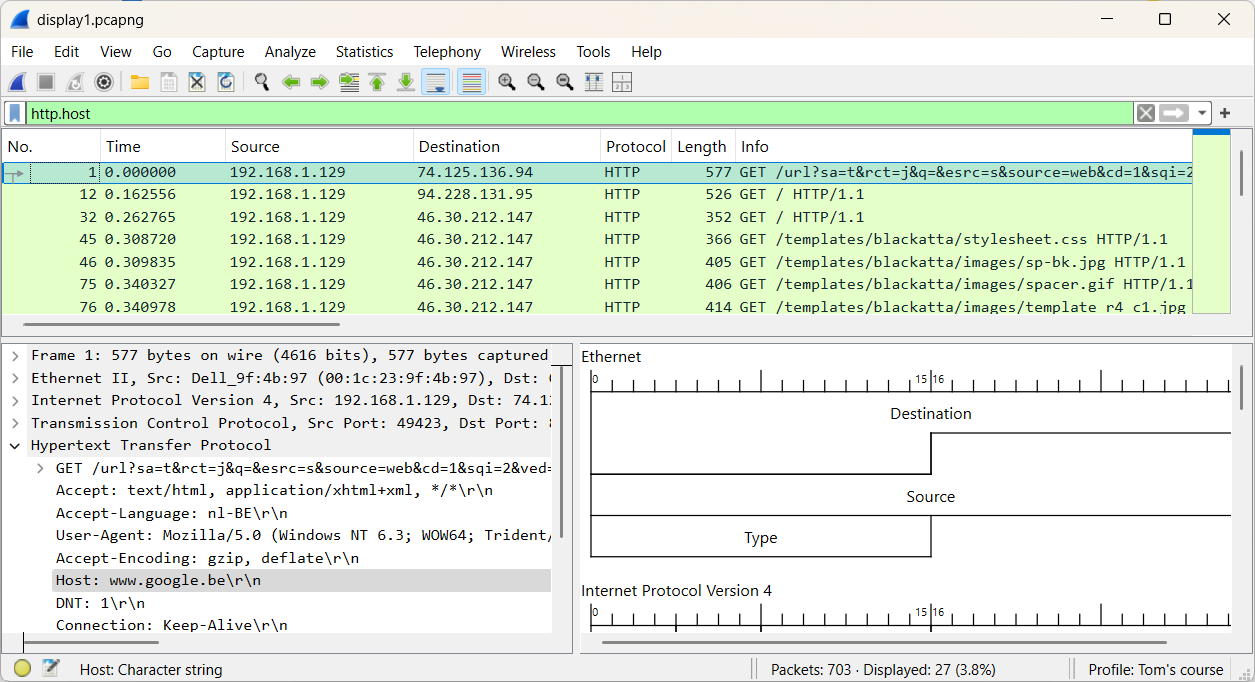Sort by Length column header

point(703,146)
